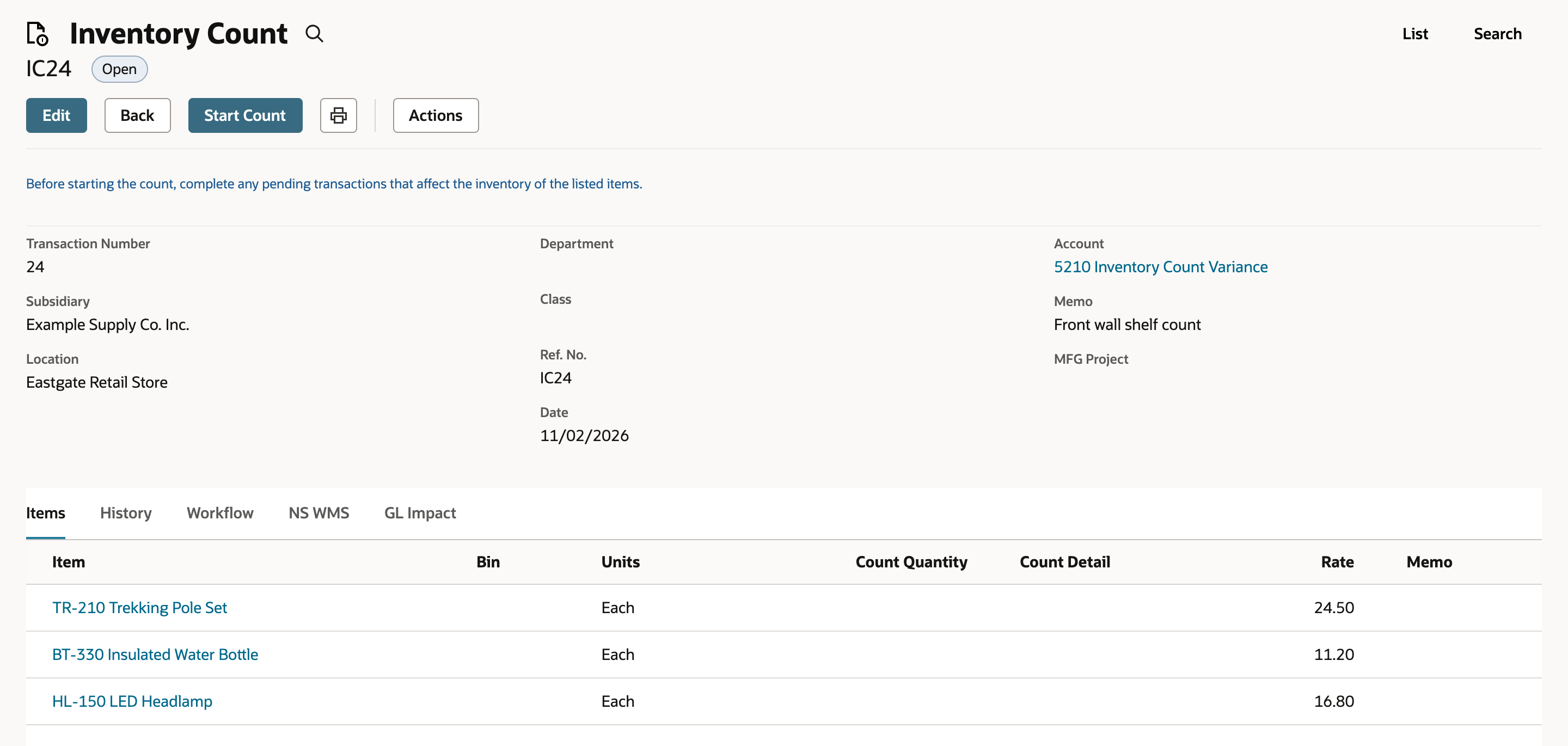Click the Front wall shelf count memo
This screenshot has height=746, width=1568.
pos(1128,325)
